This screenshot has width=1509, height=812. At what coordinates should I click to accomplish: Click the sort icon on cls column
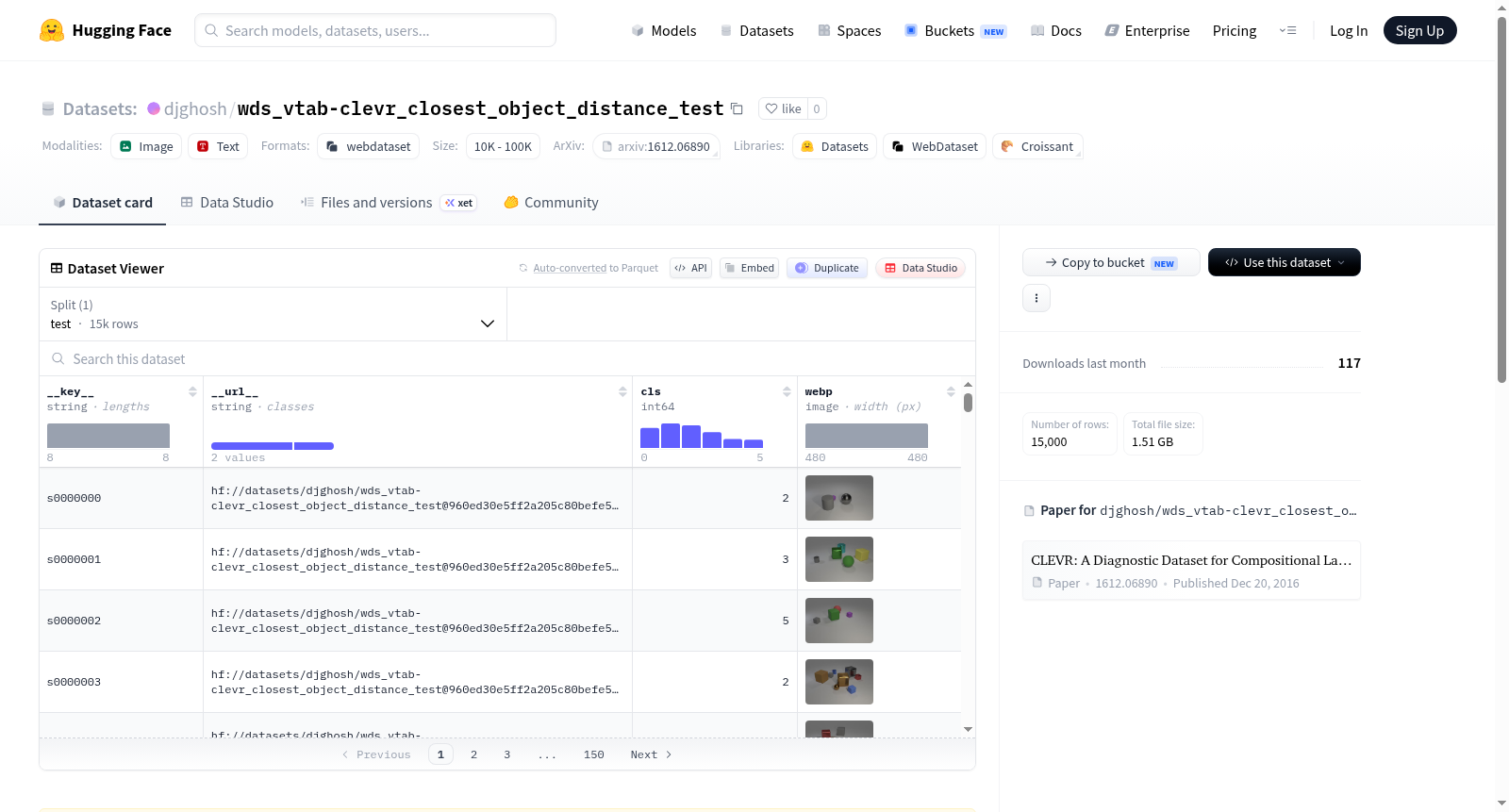[x=787, y=391]
